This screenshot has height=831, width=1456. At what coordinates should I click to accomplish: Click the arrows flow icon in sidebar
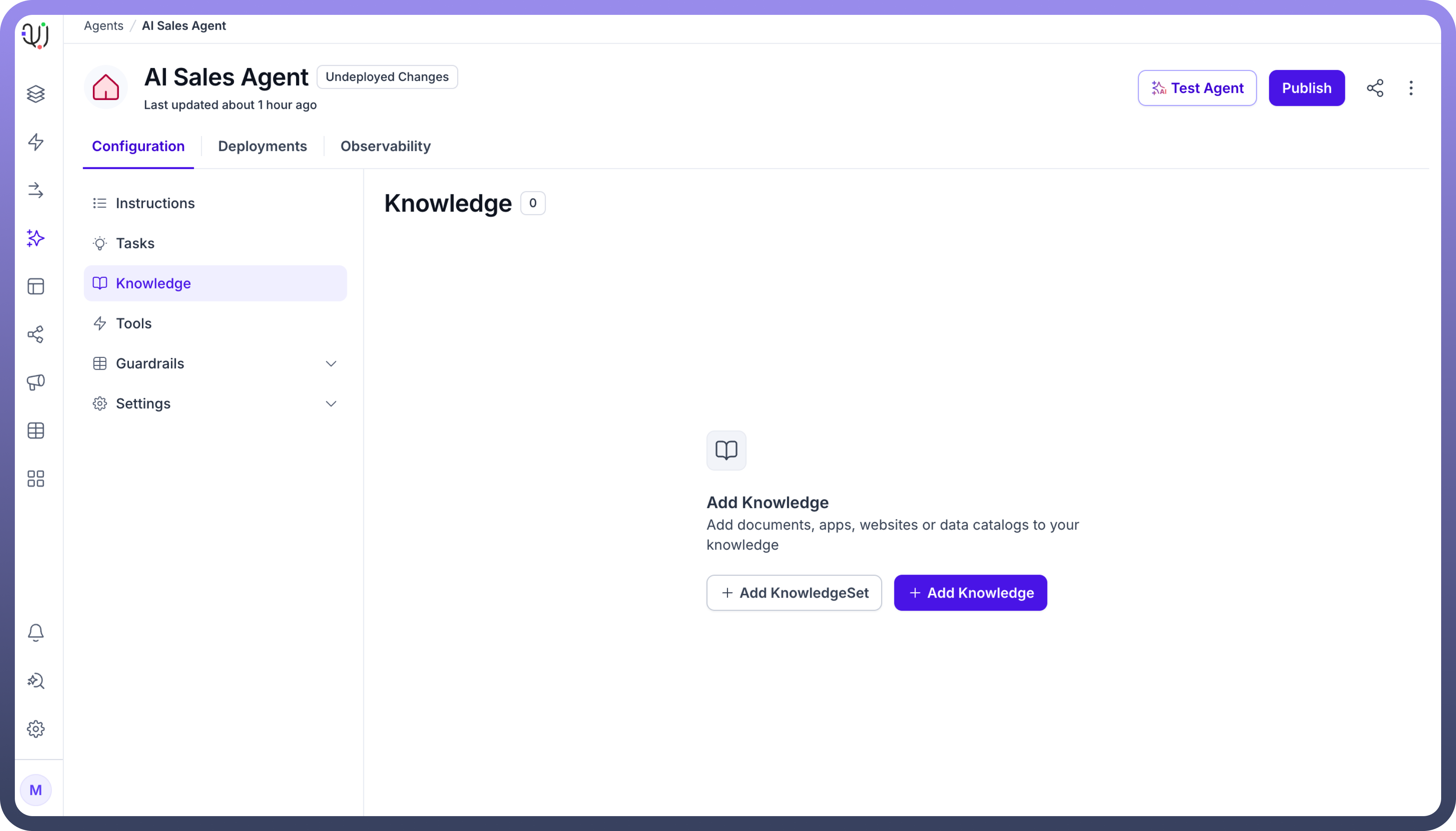(x=35, y=190)
